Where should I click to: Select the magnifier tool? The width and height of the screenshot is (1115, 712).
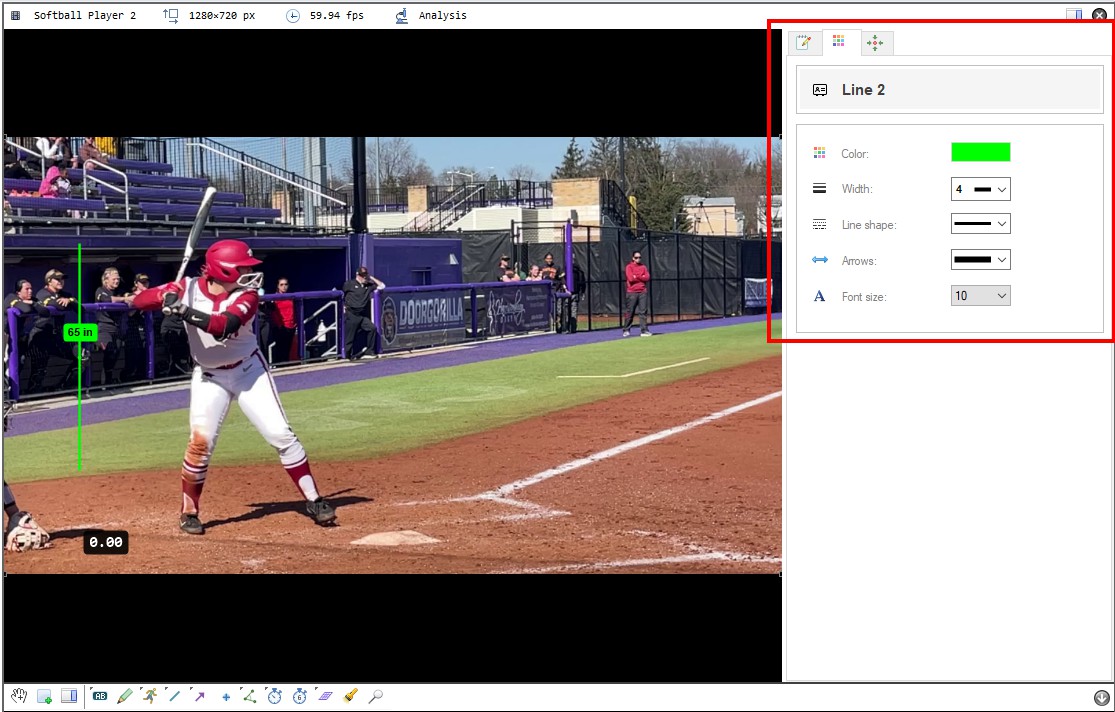coord(376,696)
